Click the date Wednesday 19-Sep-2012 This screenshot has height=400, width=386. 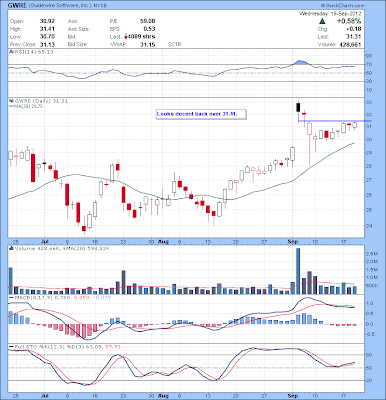pos(330,14)
